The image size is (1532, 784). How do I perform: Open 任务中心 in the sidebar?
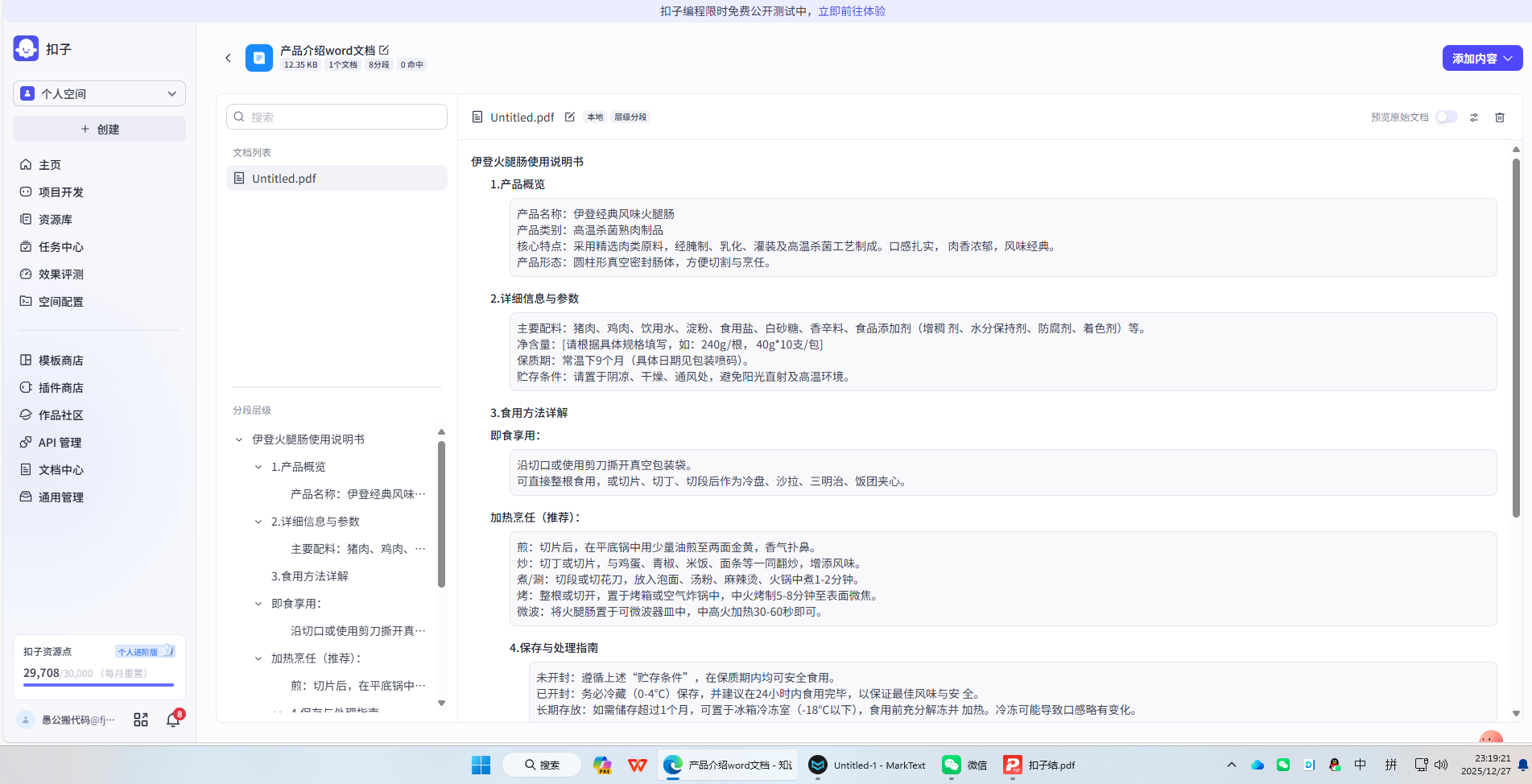[x=60, y=246]
